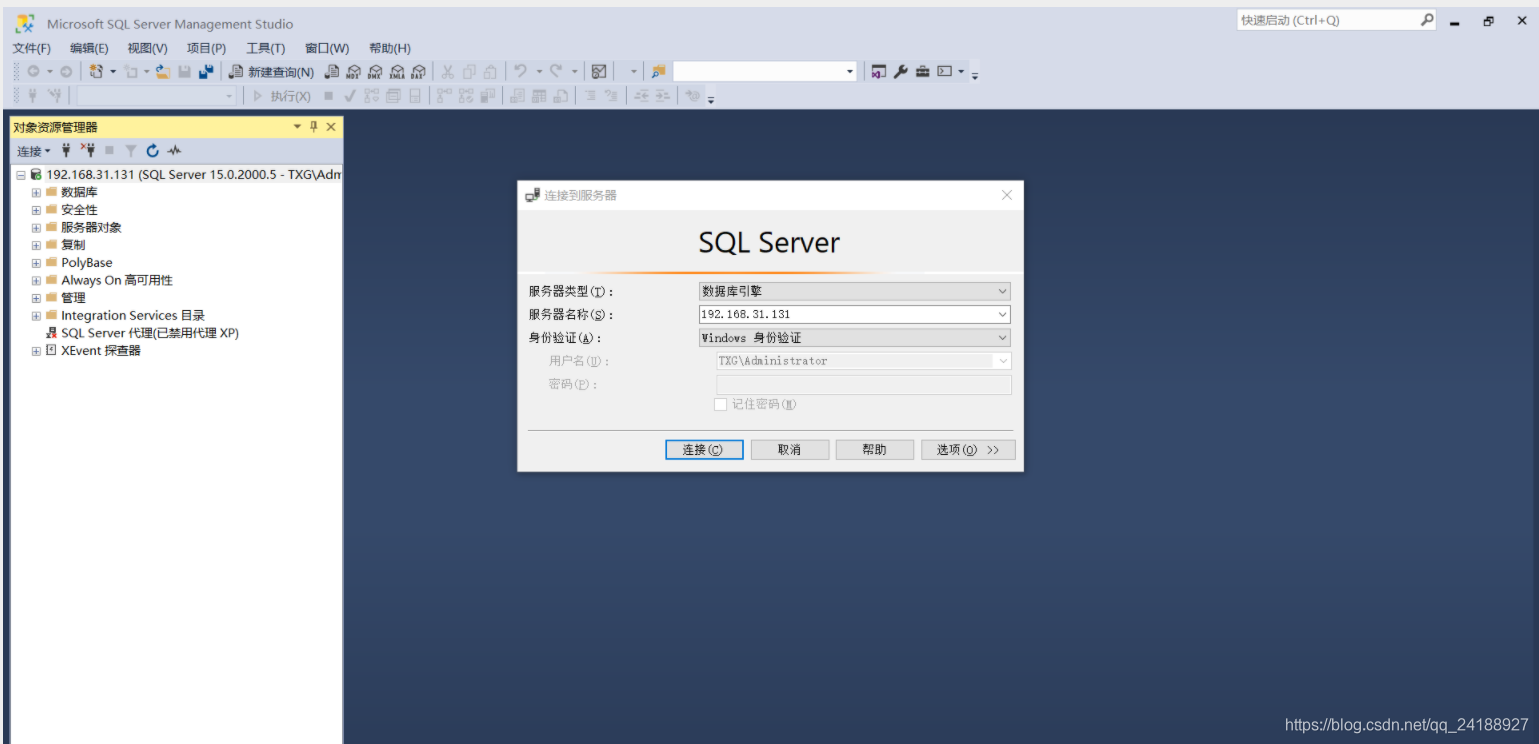Close the Connect to Server dialog
The image size is (1539, 744).
(1007, 195)
